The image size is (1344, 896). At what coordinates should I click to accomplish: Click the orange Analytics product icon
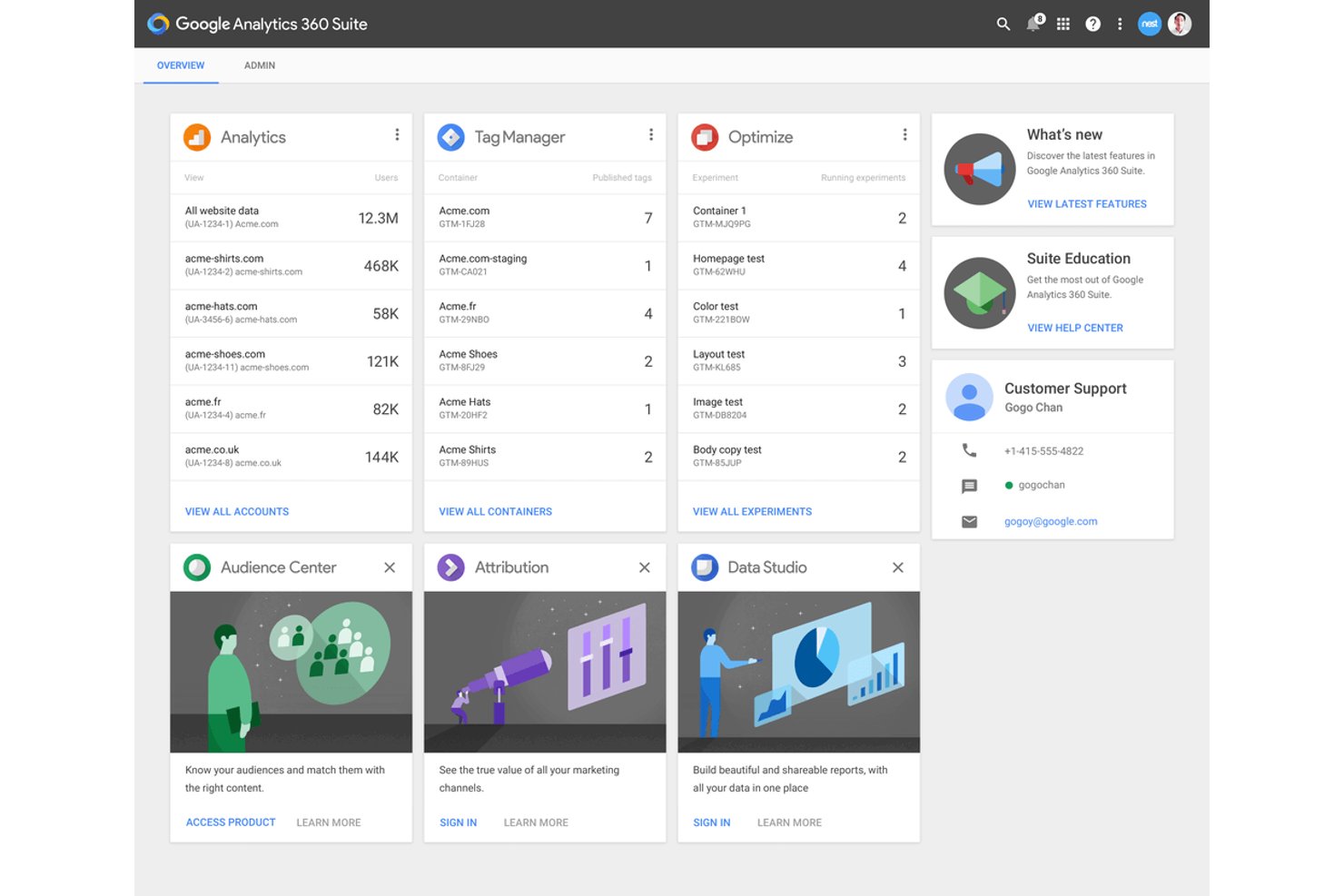[x=197, y=137]
